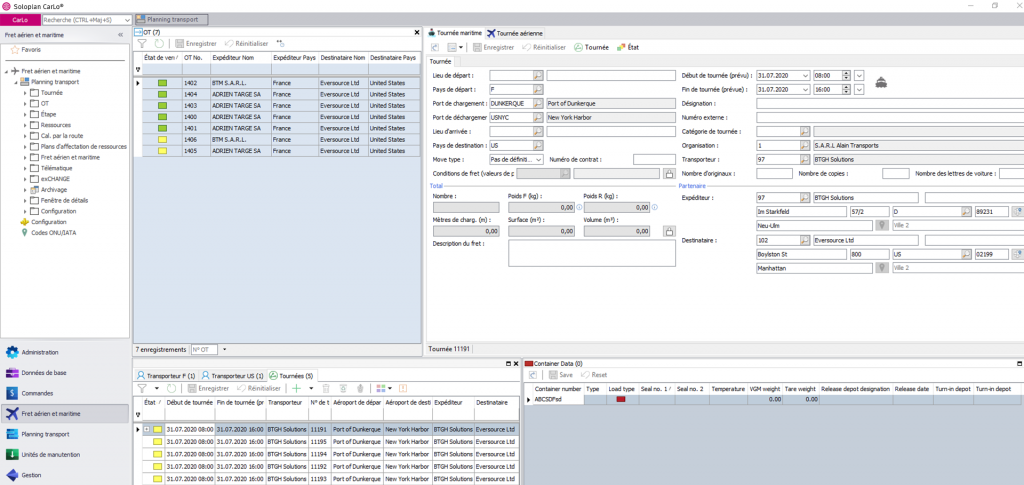Collapse the Planning transport tree node
The image size is (1024, 485).
point(16,82)
